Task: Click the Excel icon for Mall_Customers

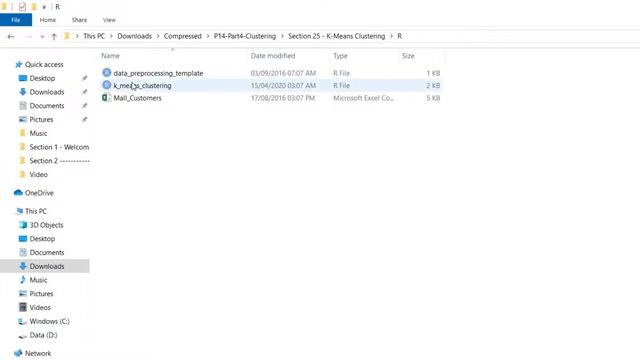Action: tap(107, 98)
